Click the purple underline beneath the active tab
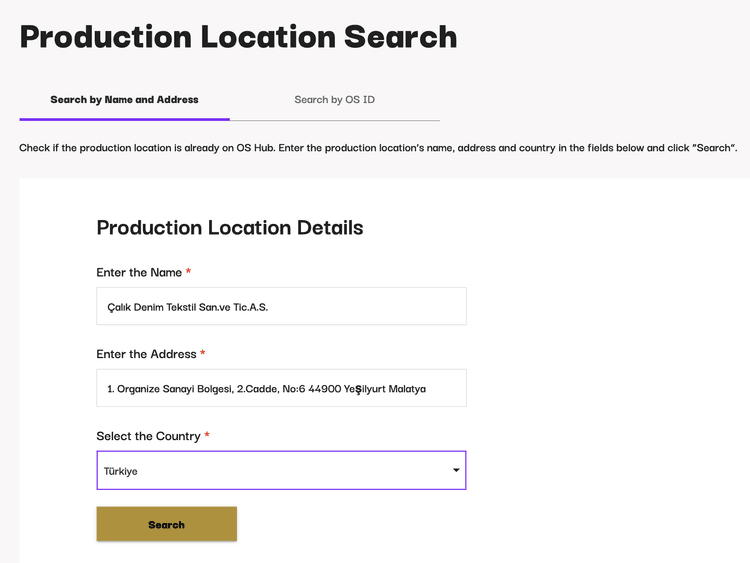The image size is (750, 563). 124,119
